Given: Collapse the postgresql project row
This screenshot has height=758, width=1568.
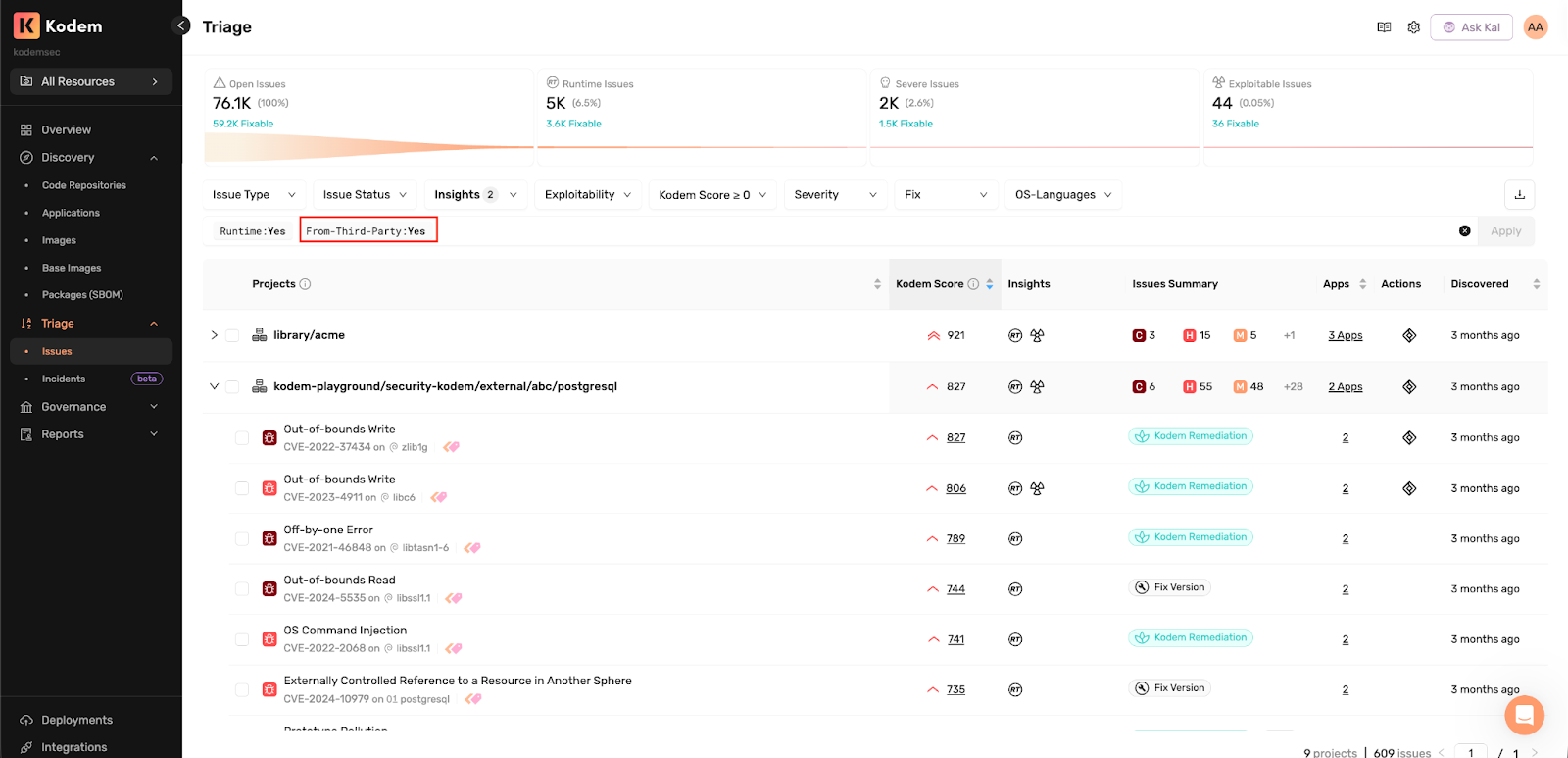Looking at the screenshot, I should tap(214, 386).
